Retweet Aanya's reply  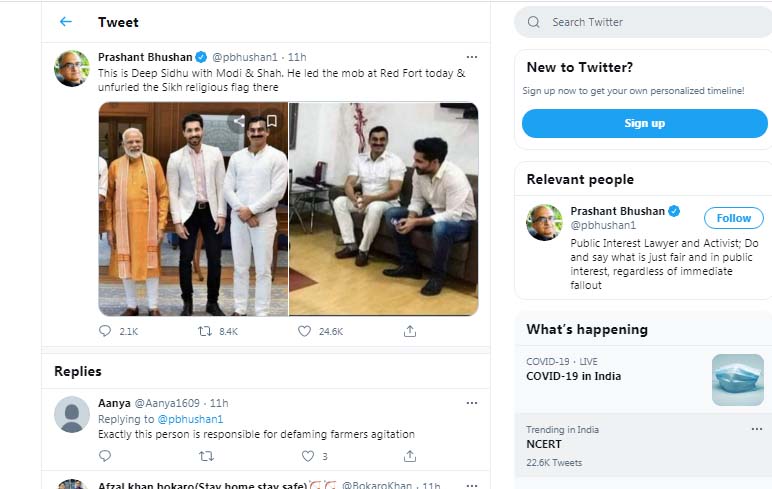206,456
